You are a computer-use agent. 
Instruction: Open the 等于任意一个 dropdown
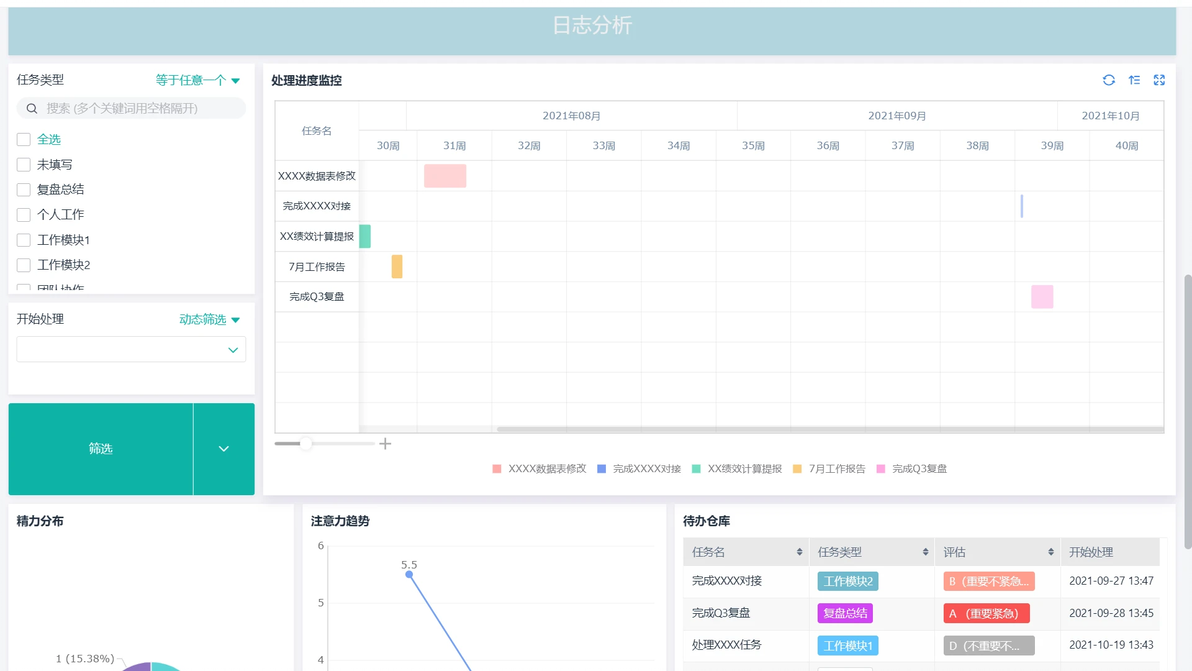click(x=197, y=80)
